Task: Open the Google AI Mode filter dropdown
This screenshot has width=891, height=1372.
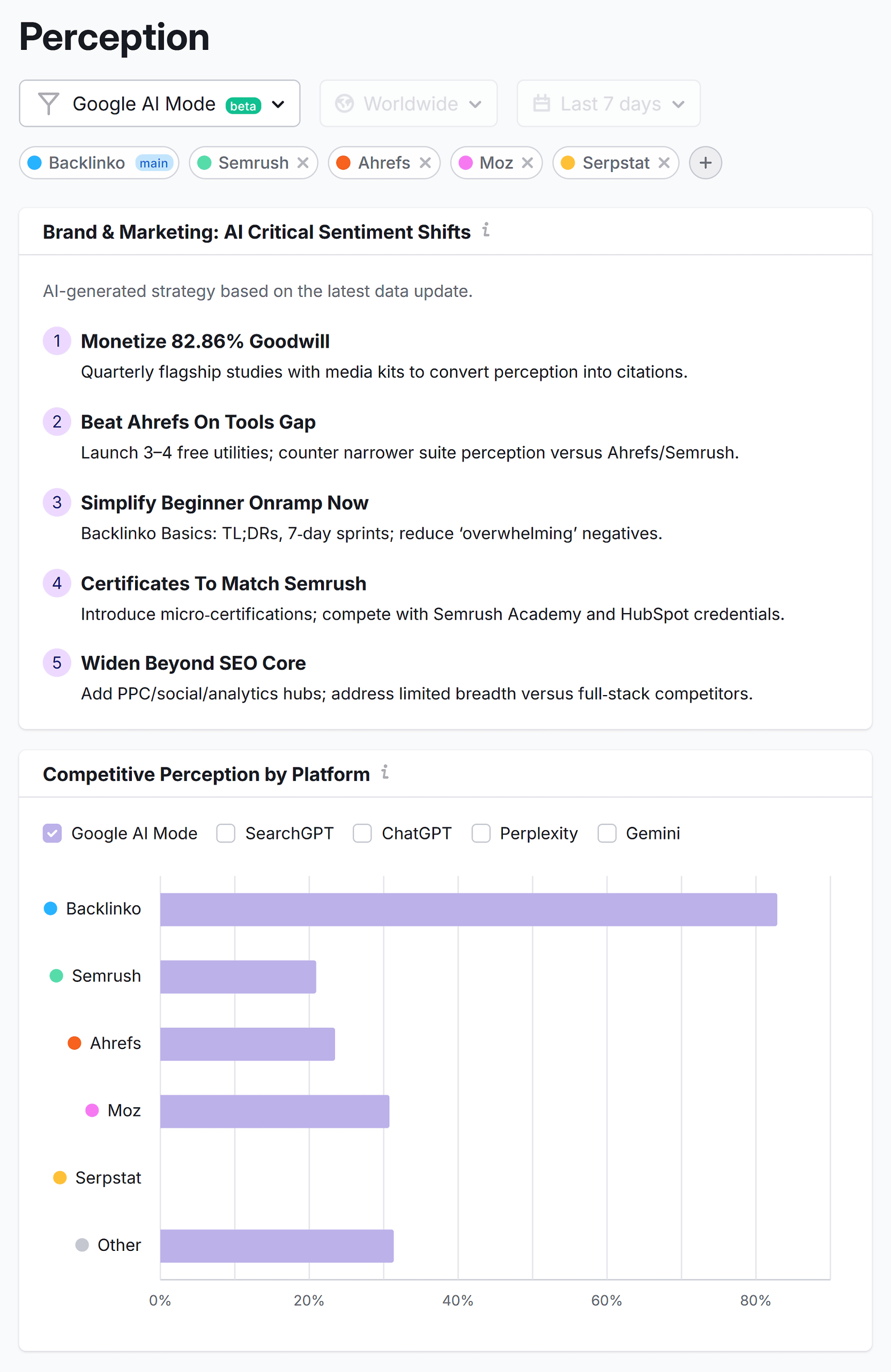Action: coord(160,104)
